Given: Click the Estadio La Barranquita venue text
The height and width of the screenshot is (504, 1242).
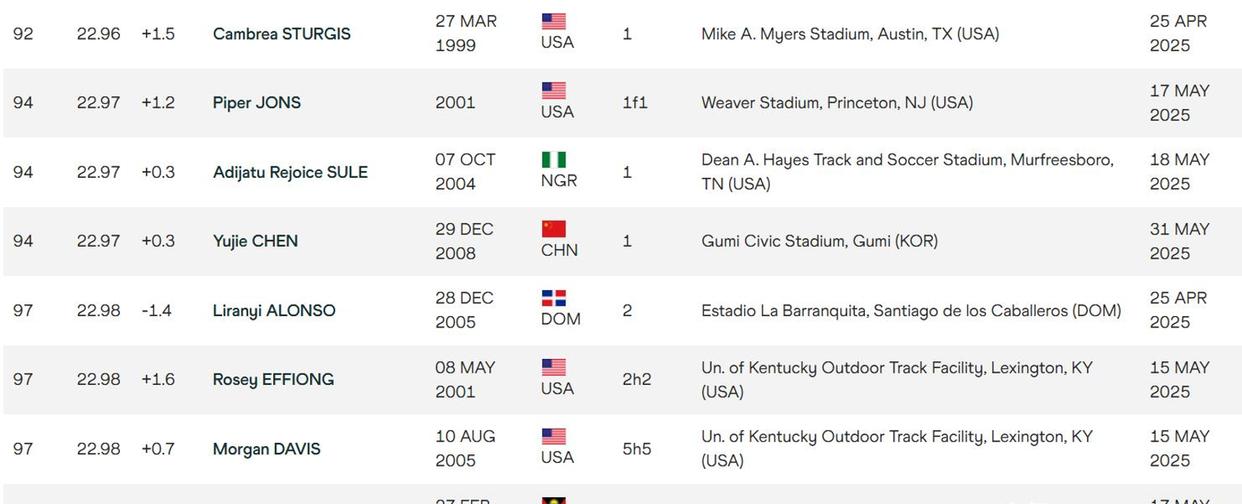Looking at the screenshot, I should tap(911, 311).
